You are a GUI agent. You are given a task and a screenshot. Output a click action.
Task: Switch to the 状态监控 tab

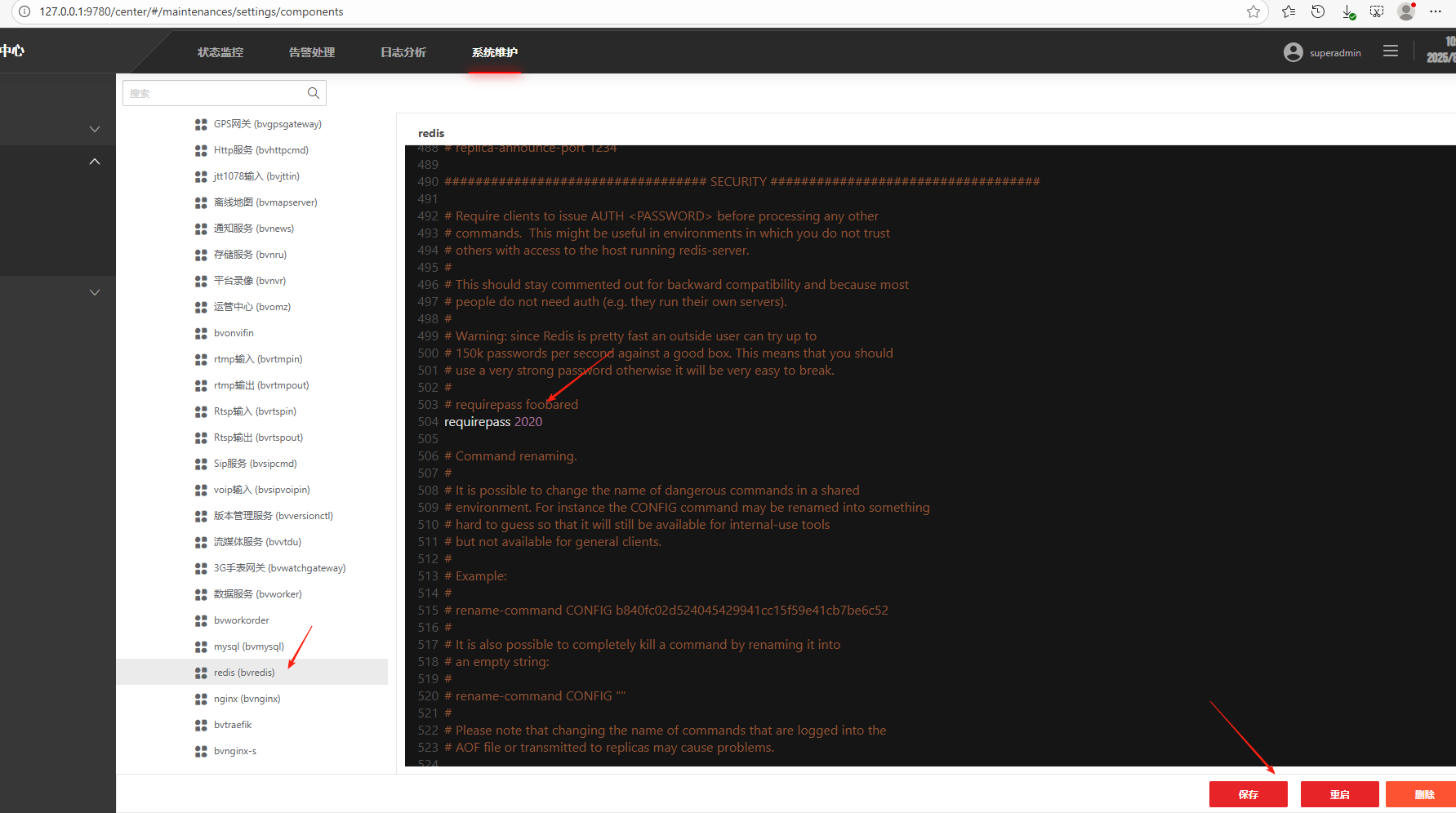point(220,52)
